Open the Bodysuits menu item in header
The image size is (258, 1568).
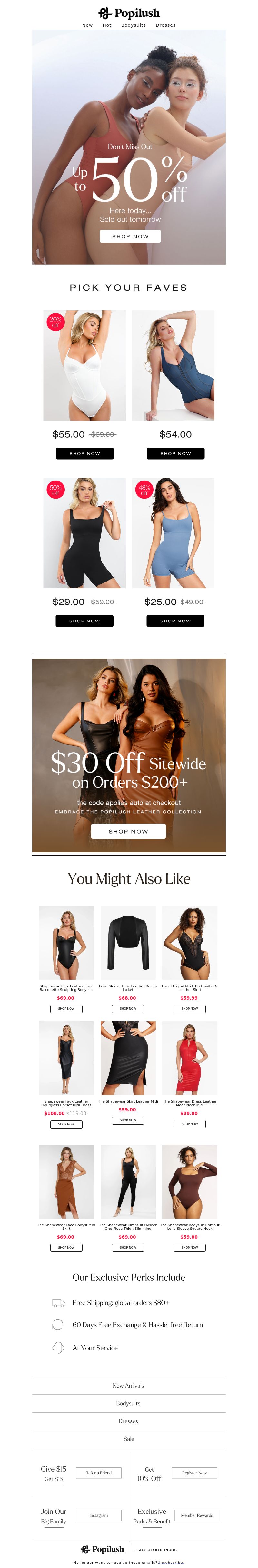coord(133,25)
